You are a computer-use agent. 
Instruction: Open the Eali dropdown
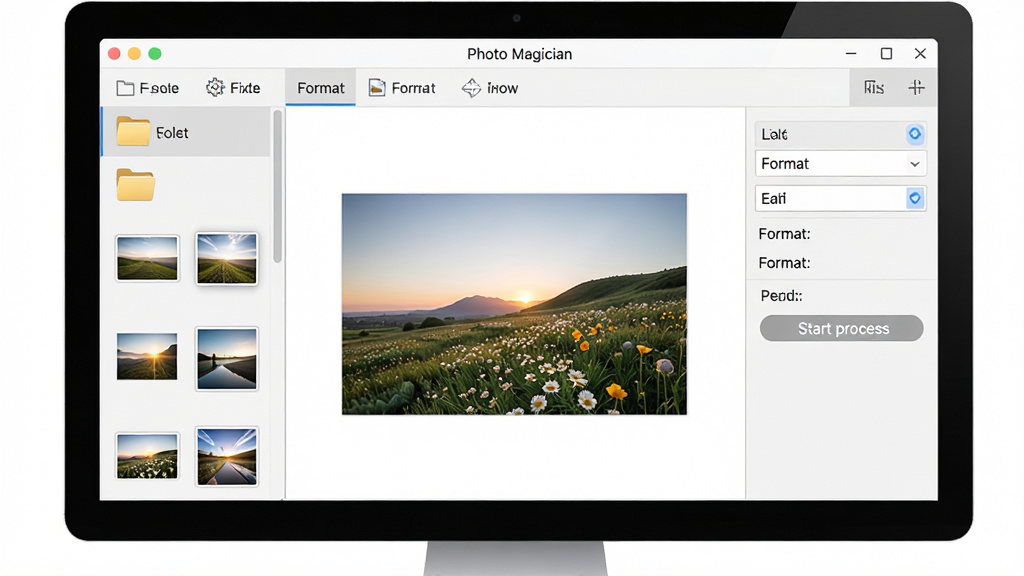(x=840, y=198)
